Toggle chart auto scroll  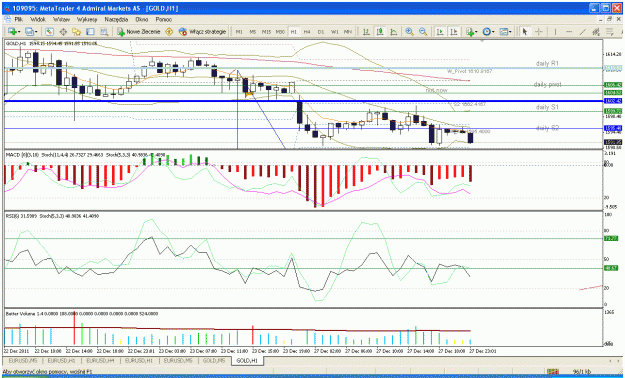click(440, 32)
